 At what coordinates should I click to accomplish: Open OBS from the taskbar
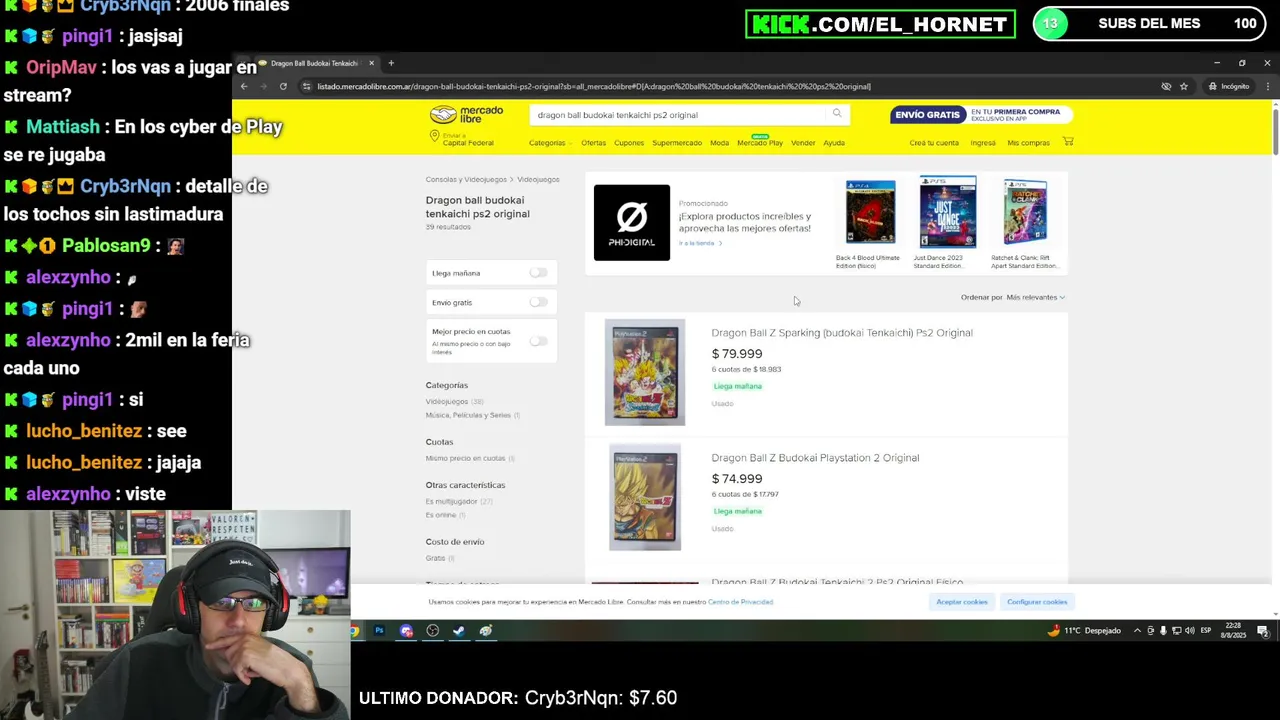click(432, 631)
